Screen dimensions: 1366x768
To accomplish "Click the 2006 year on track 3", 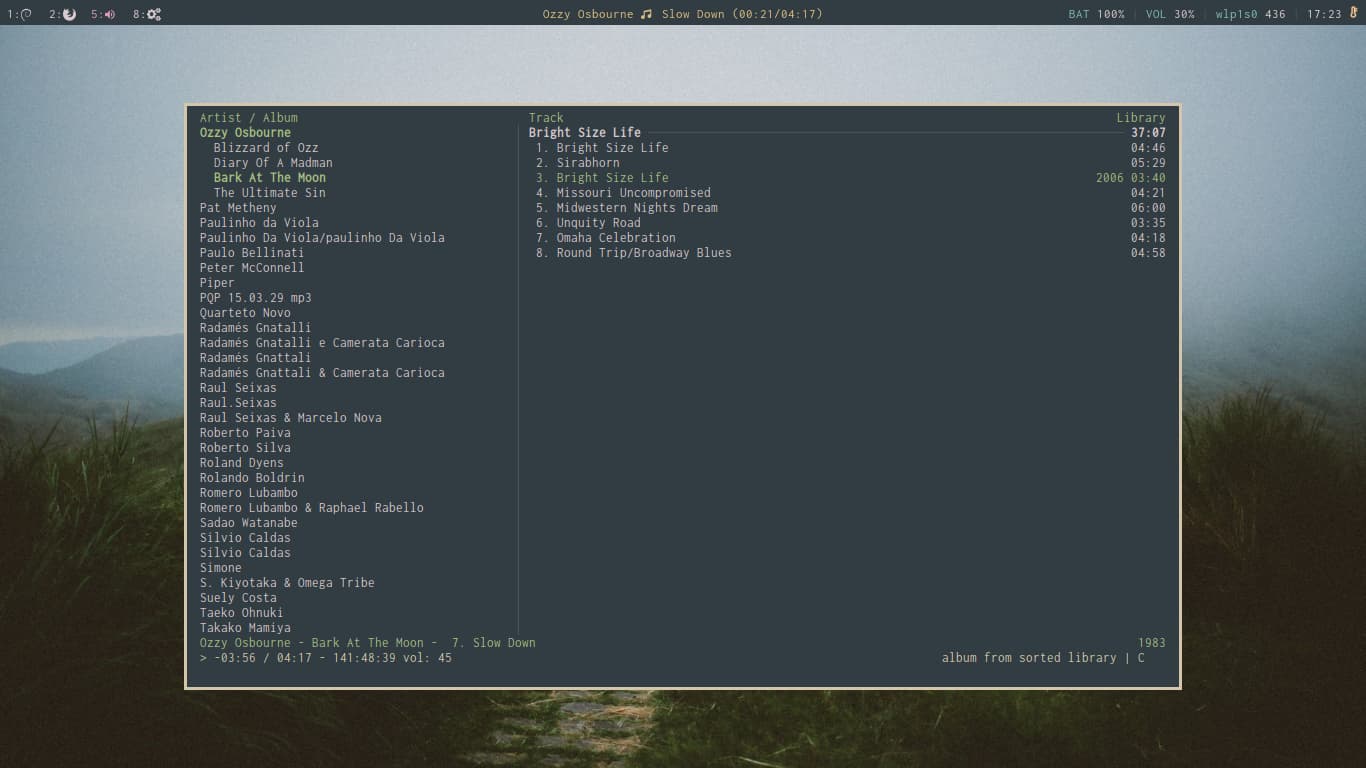I will click(1110, 177).
